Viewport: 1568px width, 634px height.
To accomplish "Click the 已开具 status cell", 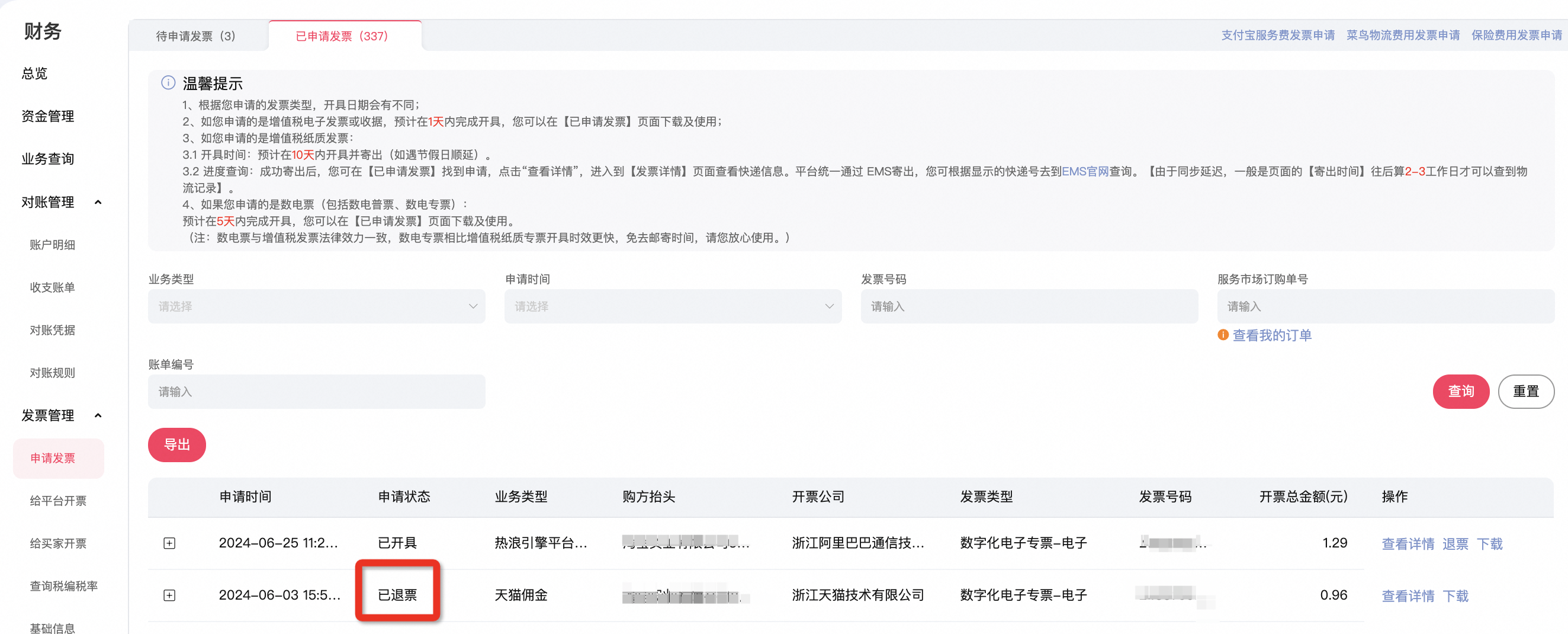I will (x=397, y=543).
